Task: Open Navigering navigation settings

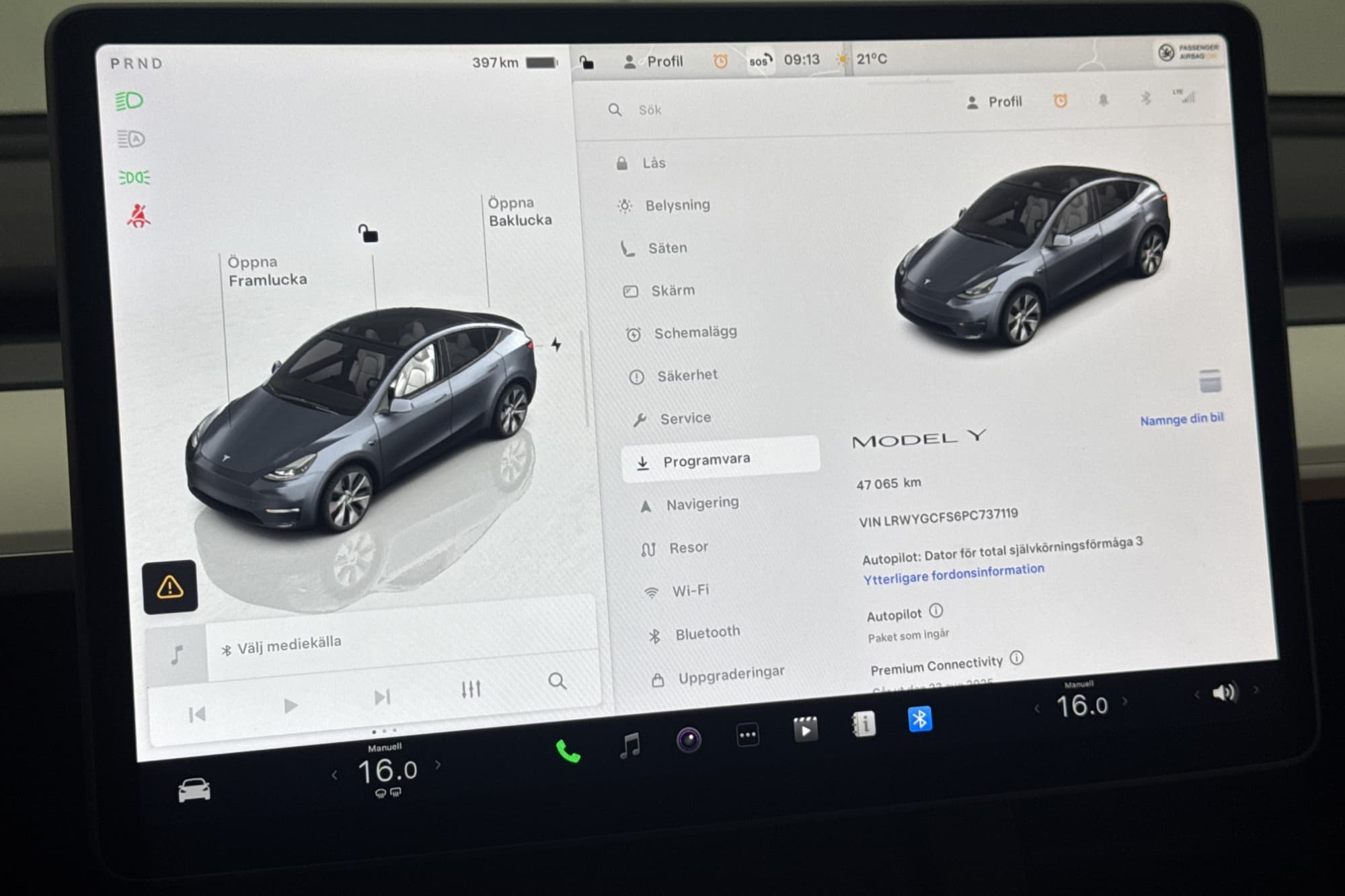Action: pos(689,504)
